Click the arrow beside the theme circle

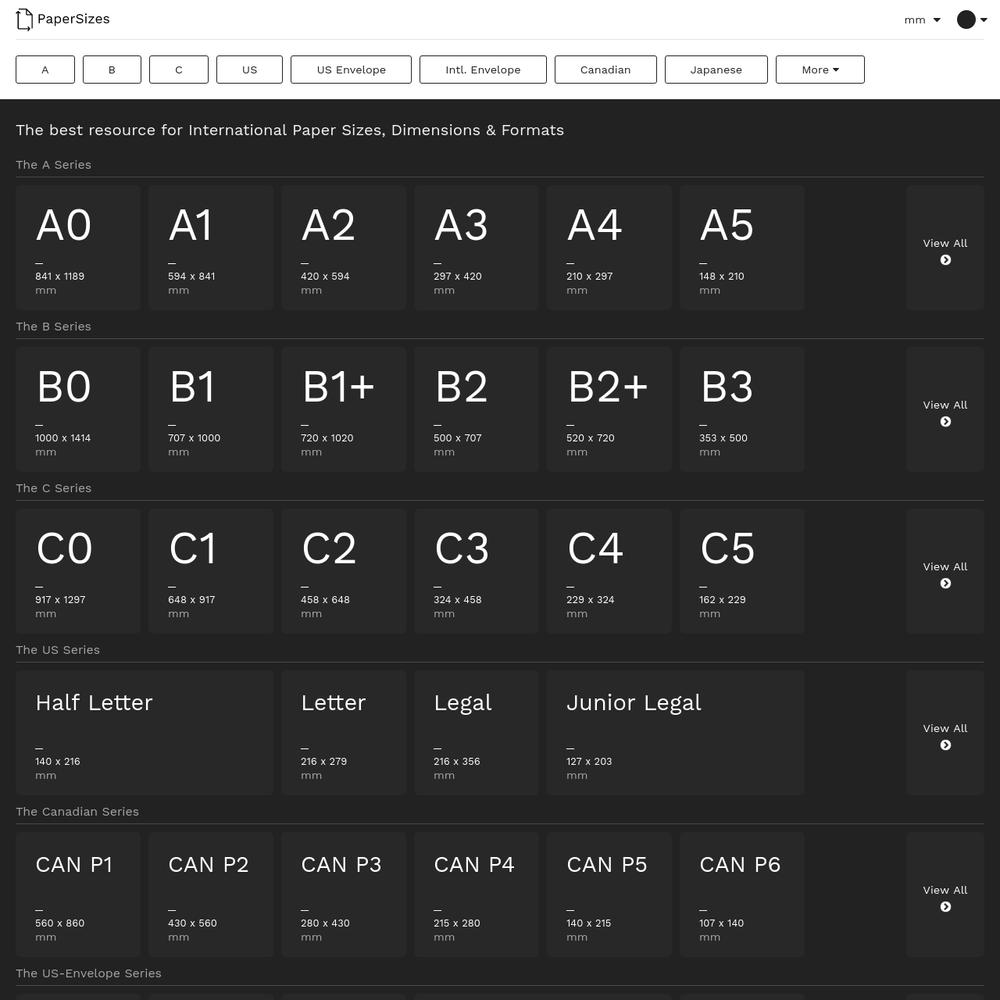click(x=983, y=20)
